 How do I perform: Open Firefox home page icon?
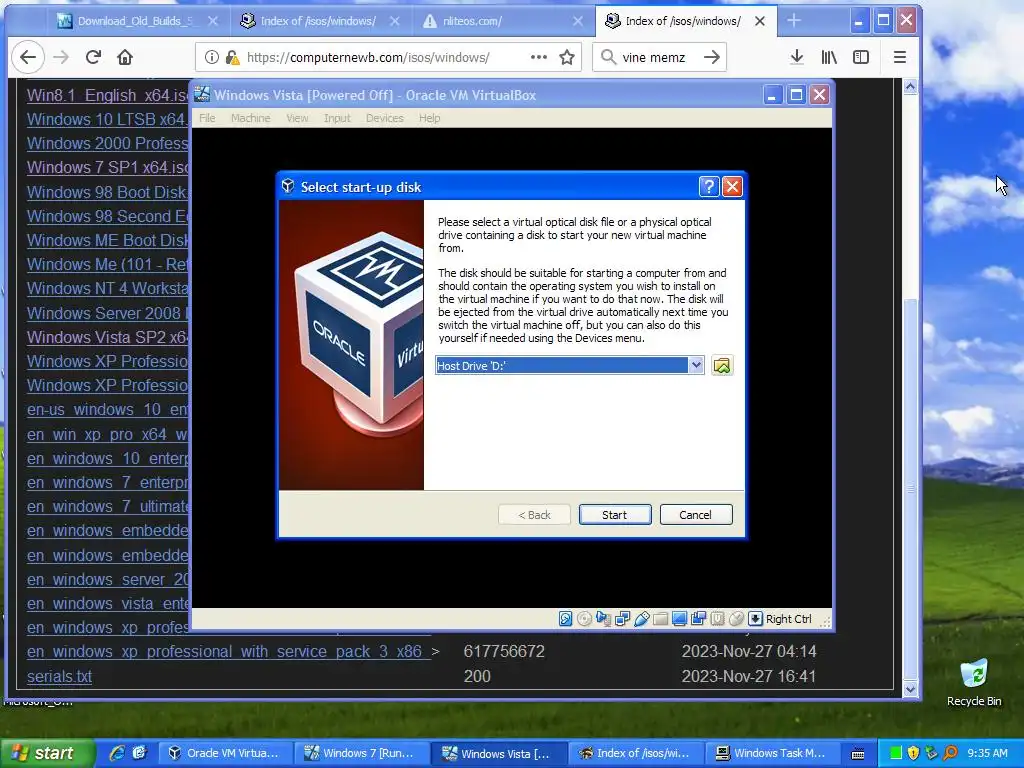click(125, 57)
